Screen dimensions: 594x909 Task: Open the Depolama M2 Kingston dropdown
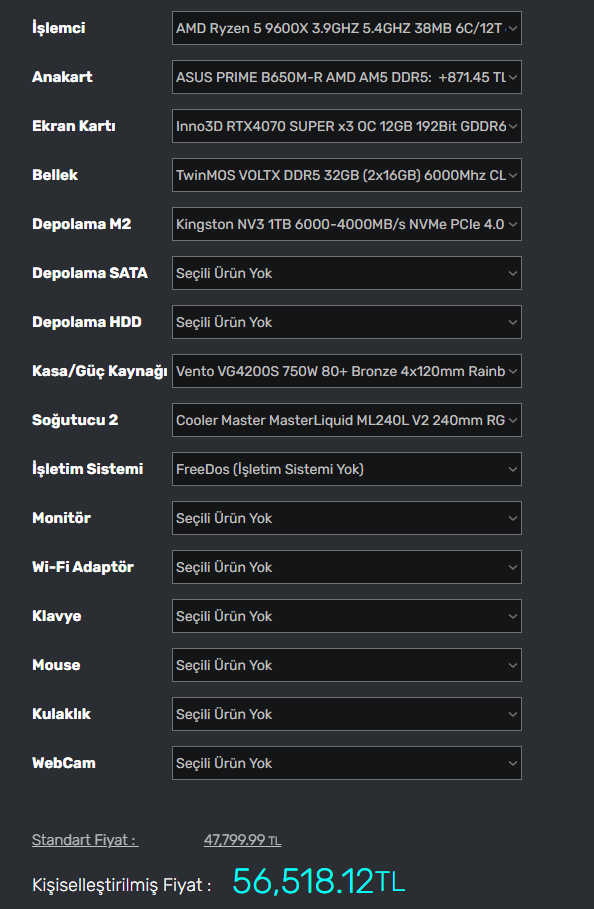pos(347,224)
